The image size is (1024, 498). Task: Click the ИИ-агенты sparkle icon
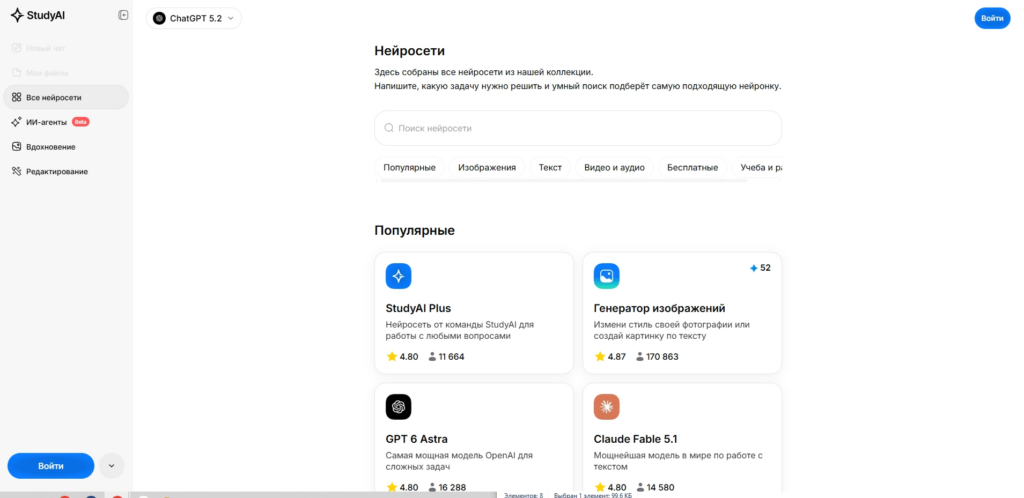point(17,122)
